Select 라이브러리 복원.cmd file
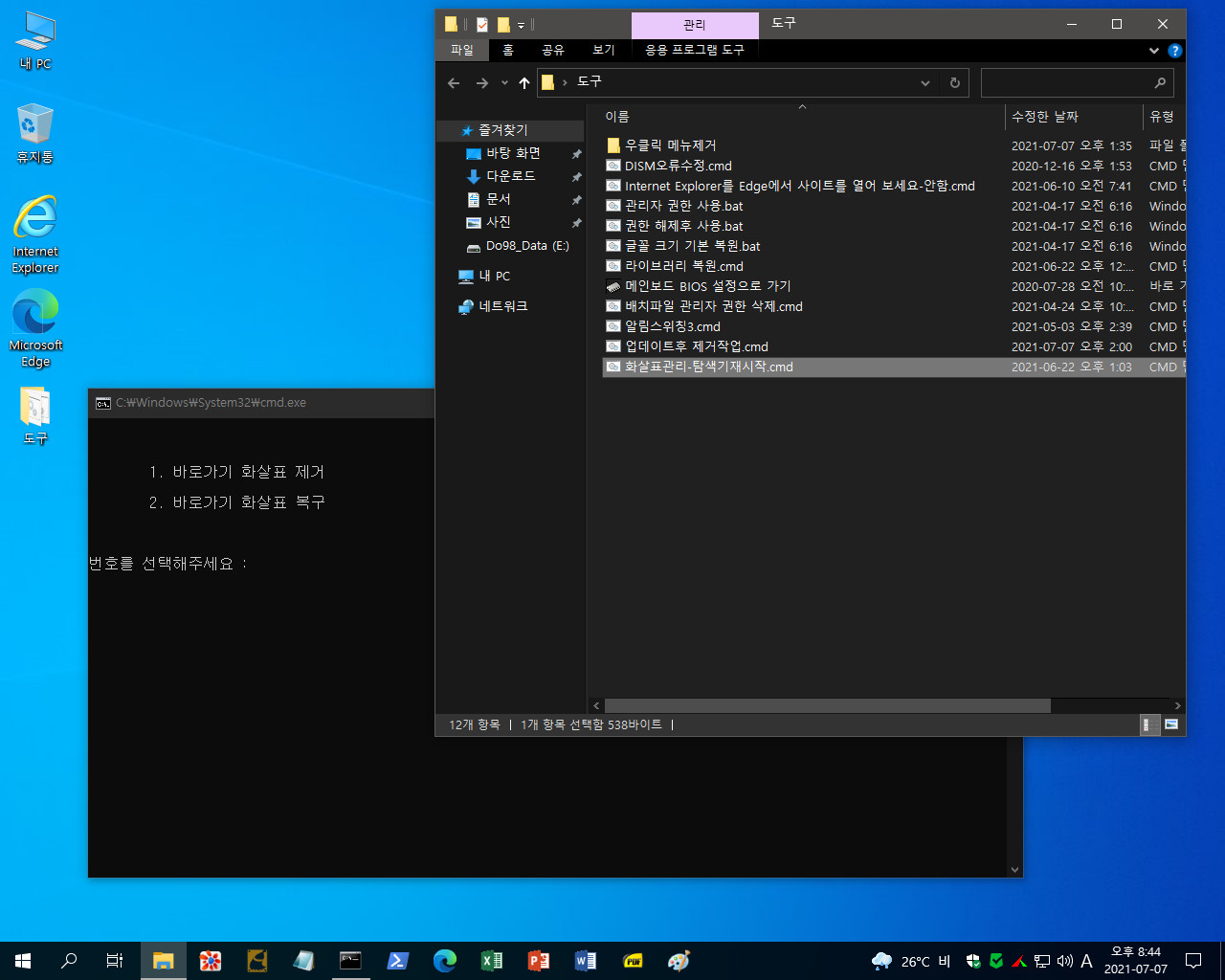1225x980 pixels. coord(684,266)
